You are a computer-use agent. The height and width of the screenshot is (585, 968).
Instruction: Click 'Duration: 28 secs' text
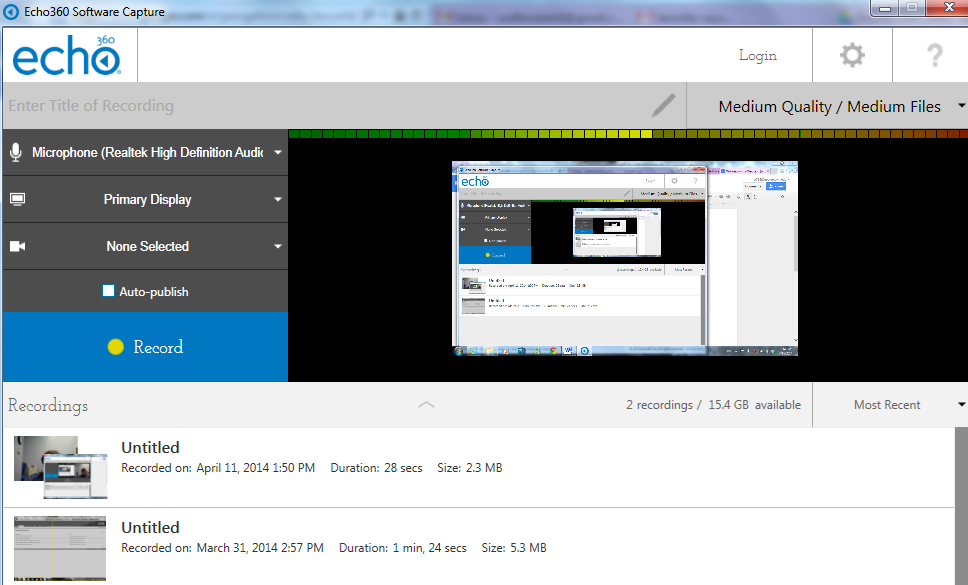coord(376,468)
